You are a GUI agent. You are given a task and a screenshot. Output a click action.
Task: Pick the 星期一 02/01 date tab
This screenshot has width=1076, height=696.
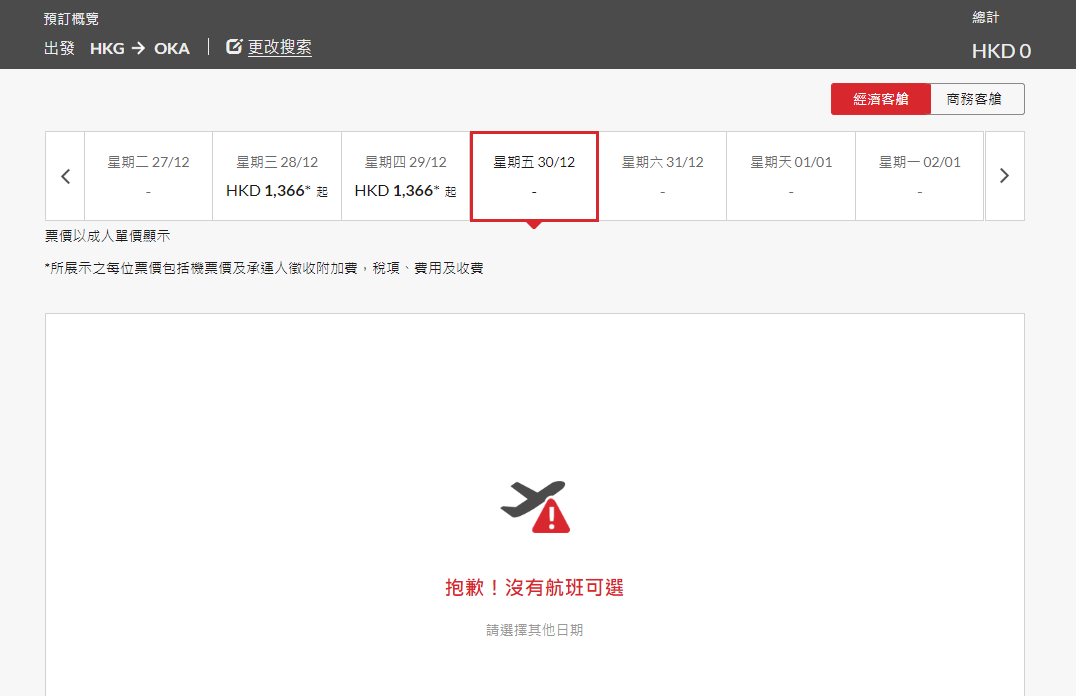point(919,176)
